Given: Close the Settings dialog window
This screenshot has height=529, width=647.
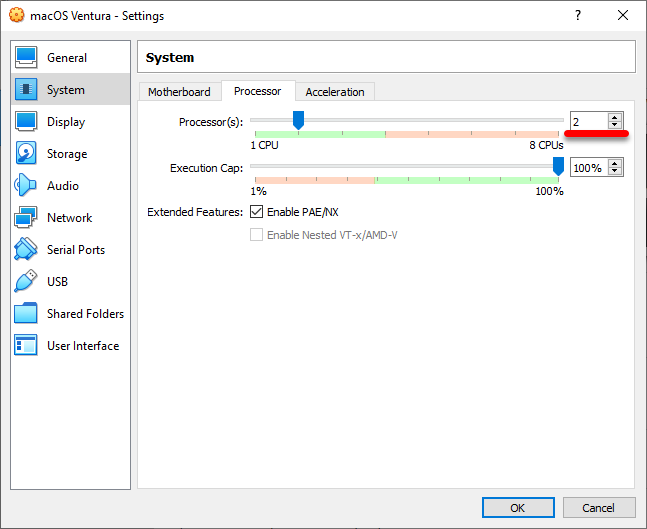Looking at the screenshot, I should tap(623, 15).
